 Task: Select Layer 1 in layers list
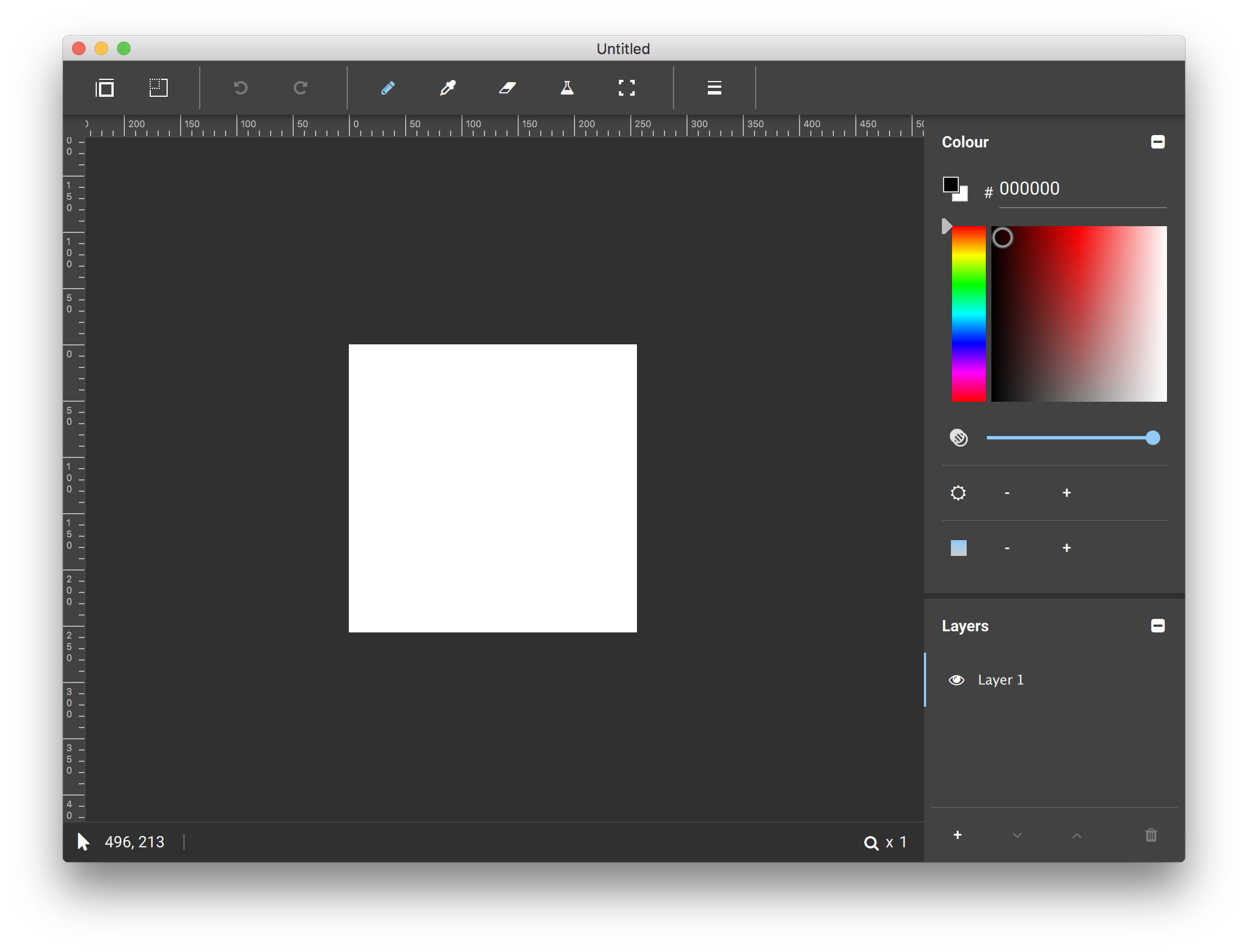pos(1000,680)
